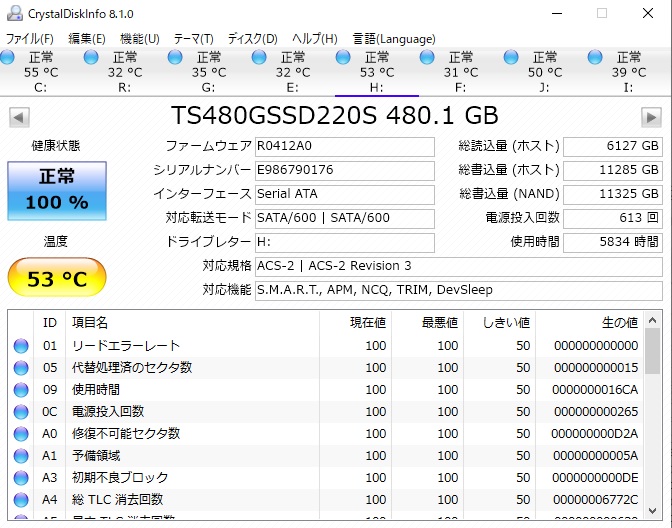Viewport: 672px width, 528px height.
Task: Click the status icon for 代替処理済のセクタ数 row
Action: (21, 368)
